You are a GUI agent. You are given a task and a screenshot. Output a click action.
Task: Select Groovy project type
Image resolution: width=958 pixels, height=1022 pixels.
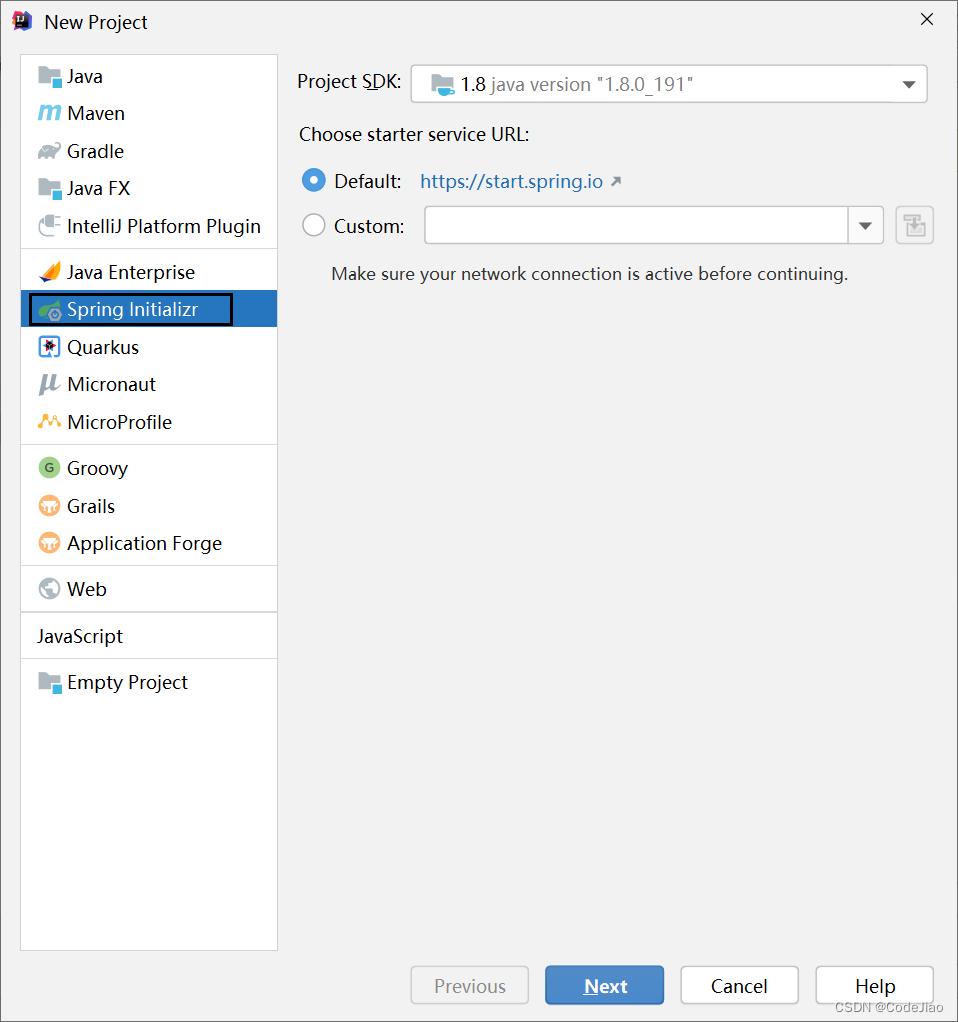pyautogui.click(x=149, y=468)
